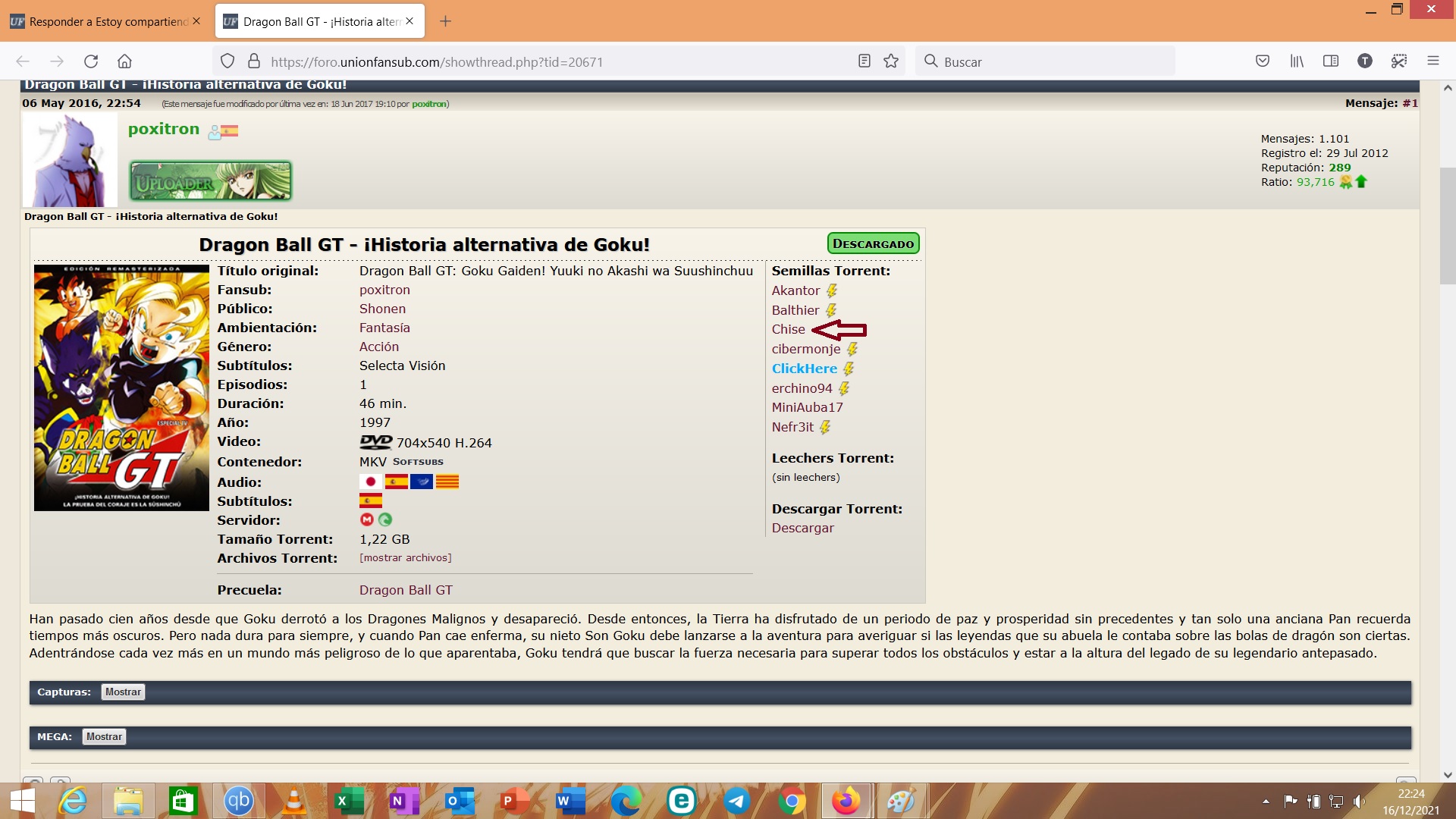Bookmark this page with star
The width and height of the screenshot is (1456, 819).
(891, 61)
